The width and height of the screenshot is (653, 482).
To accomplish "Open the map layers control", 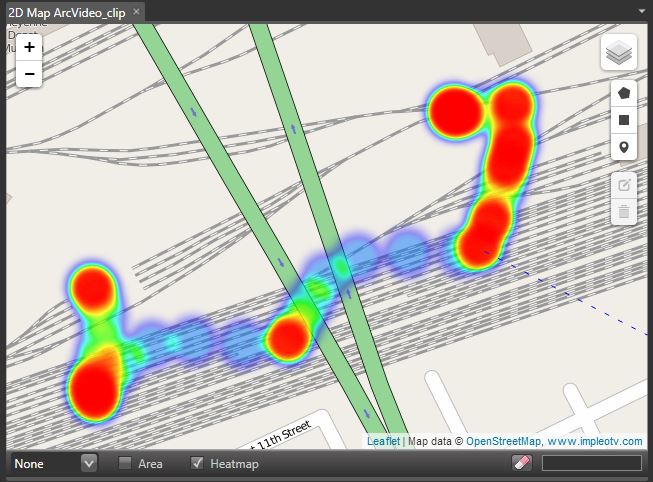I will point(618,53).
